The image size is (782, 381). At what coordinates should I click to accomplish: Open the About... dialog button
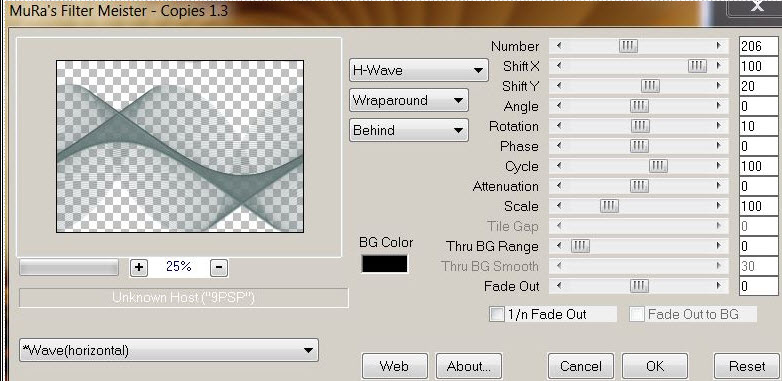pos(469,366)
